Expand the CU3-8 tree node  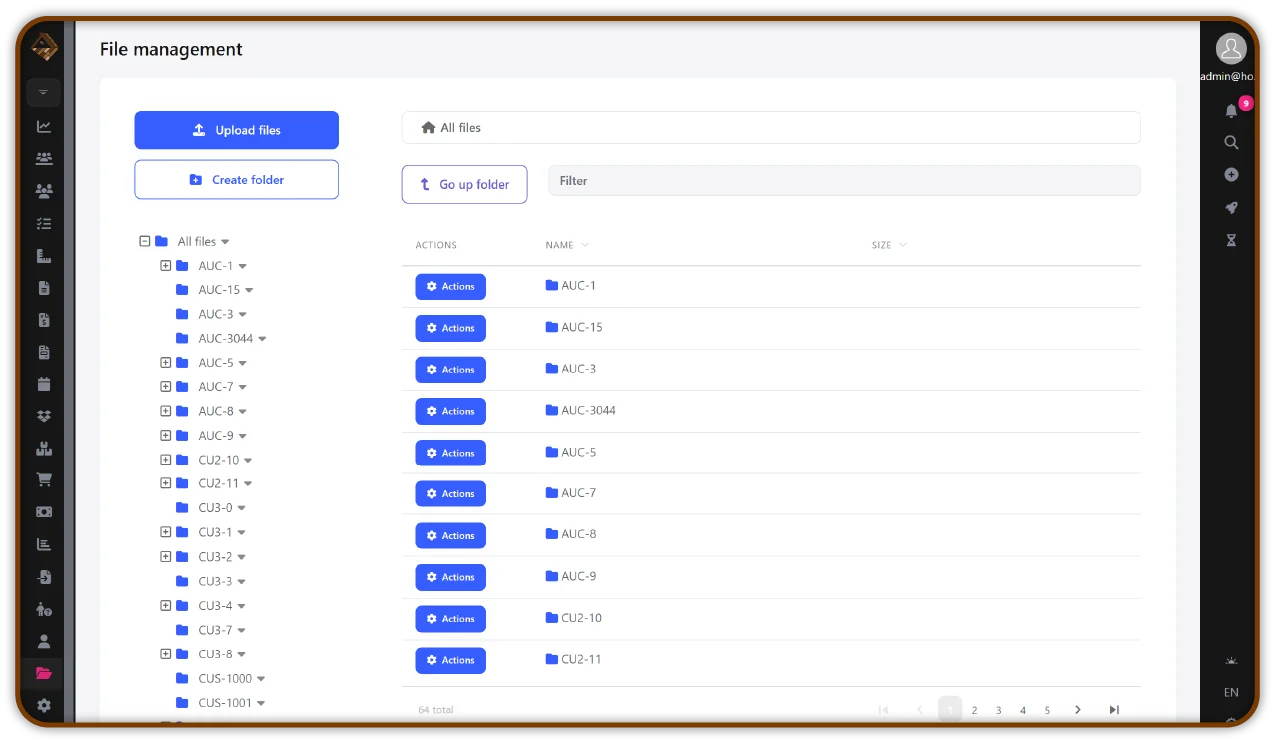point(166,654)
